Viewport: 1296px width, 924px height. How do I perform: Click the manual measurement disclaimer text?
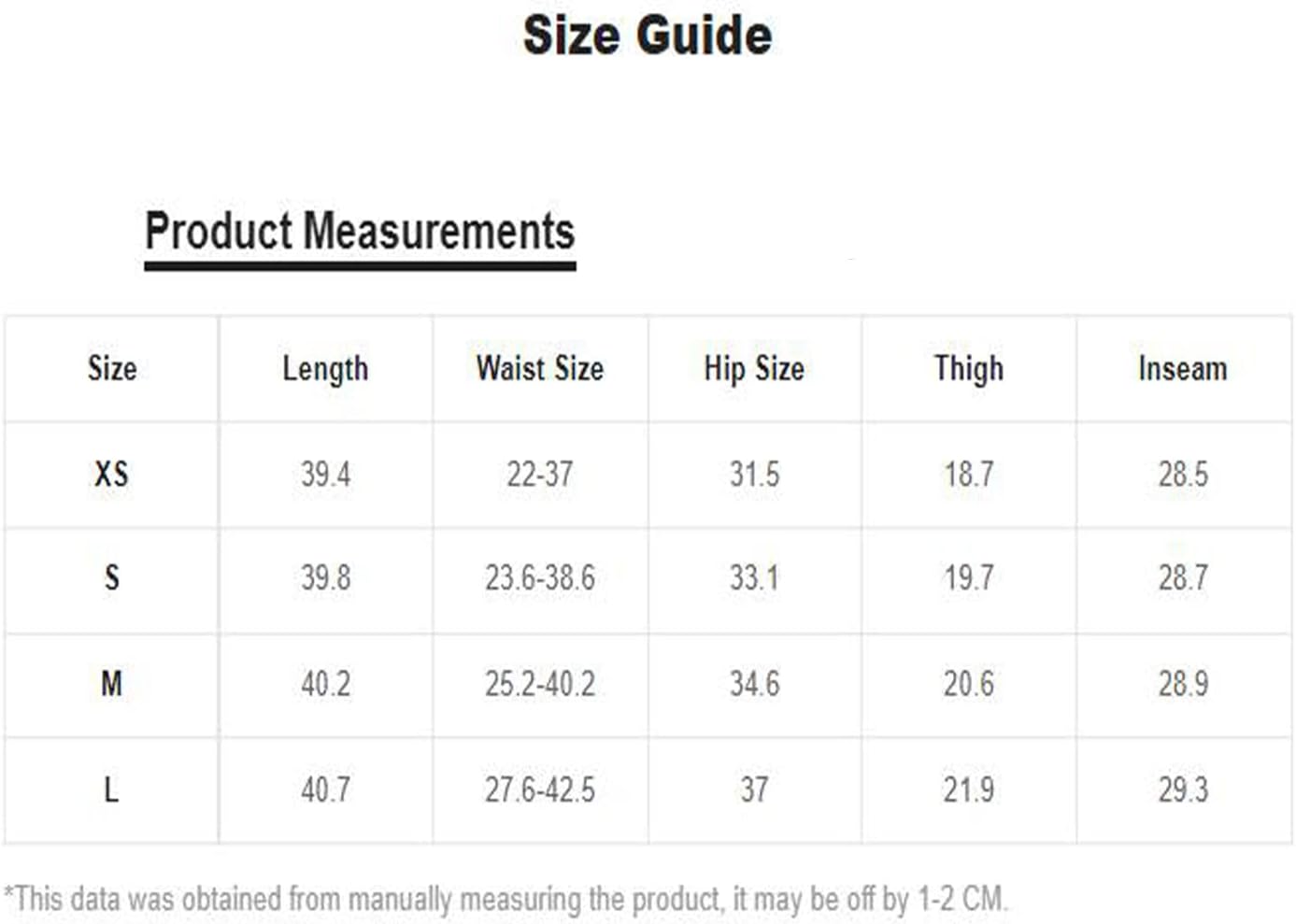(506, 899)
